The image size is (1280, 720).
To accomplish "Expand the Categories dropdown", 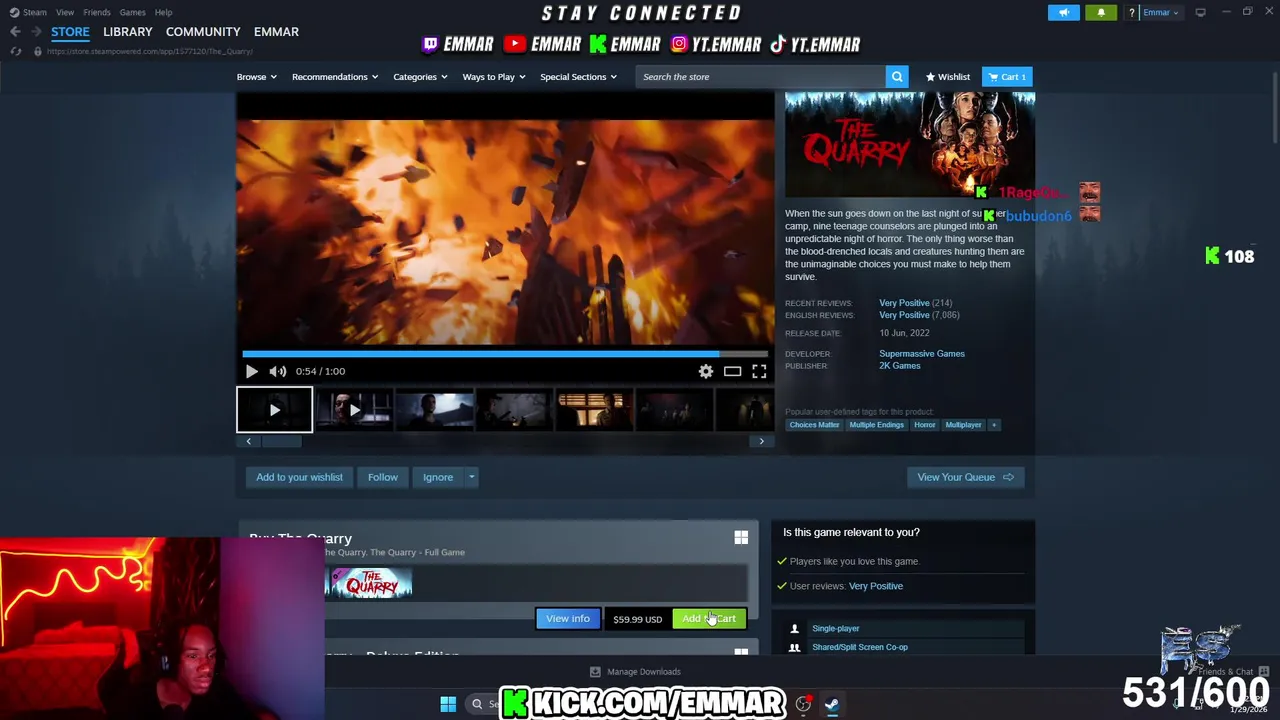I will click(420, 77).
